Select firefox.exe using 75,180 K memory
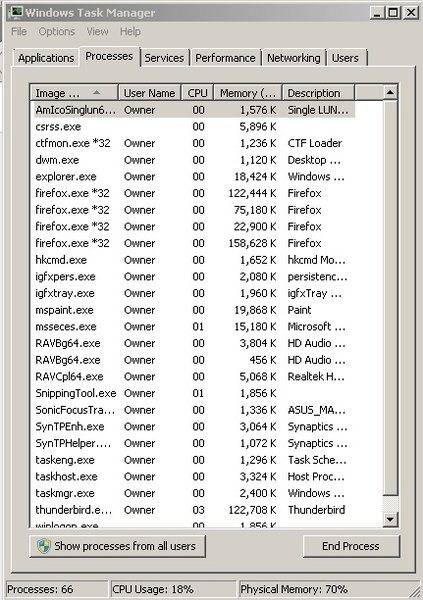 [193, 210]
